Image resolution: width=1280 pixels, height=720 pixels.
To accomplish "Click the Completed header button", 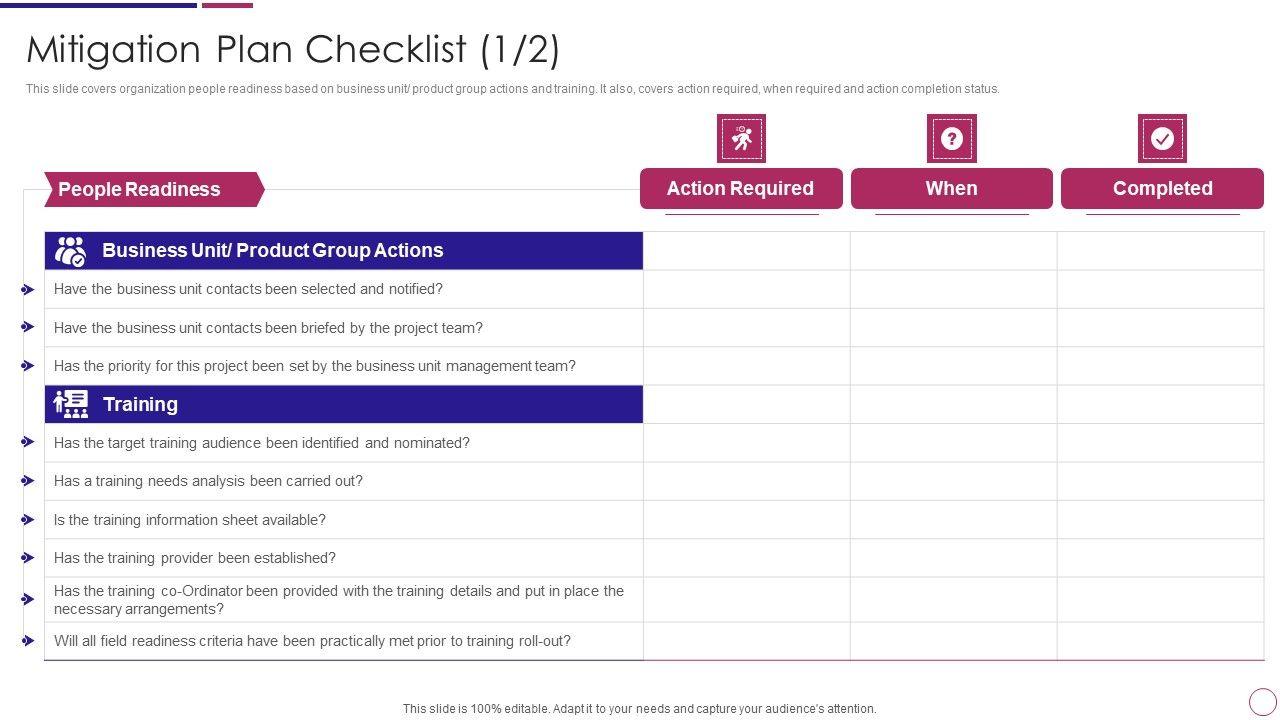I will pos(1162,189).
